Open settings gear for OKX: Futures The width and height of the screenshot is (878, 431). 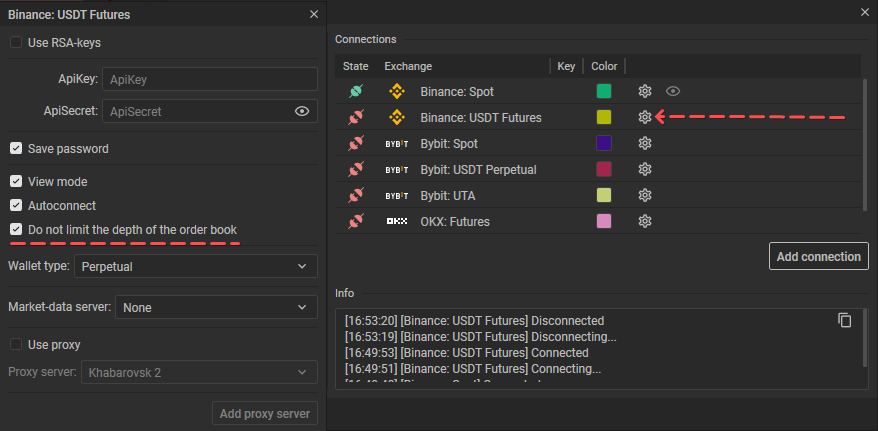click(x=645, y=221)
